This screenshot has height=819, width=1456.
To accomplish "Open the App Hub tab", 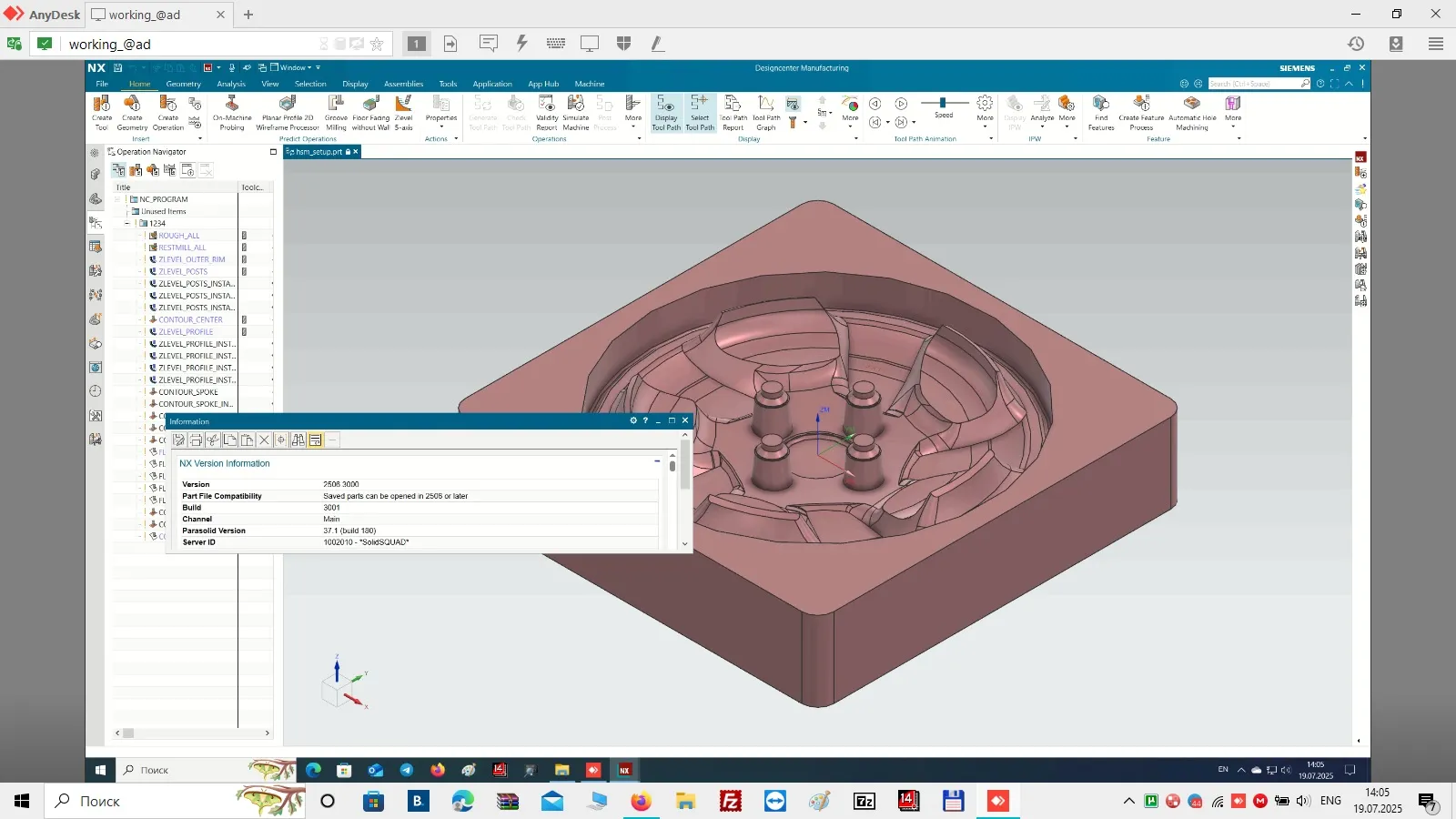I will tap(543, 84).
